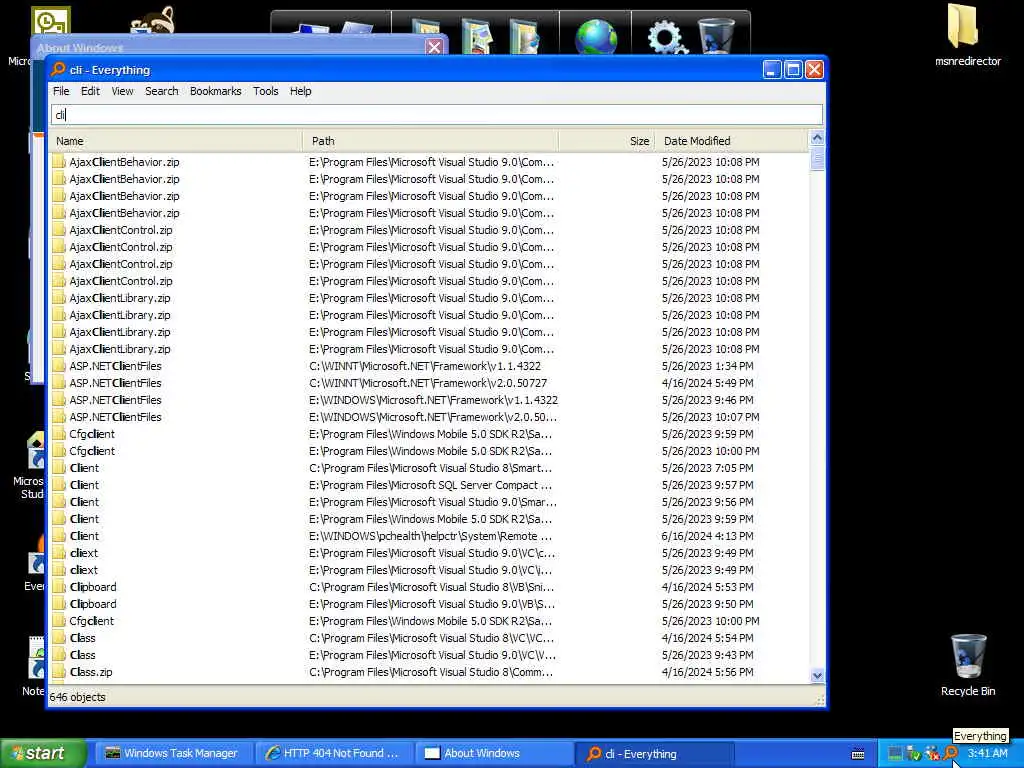Sort results by the Path column header
The image size is (1024, 768).
[430, 141]
